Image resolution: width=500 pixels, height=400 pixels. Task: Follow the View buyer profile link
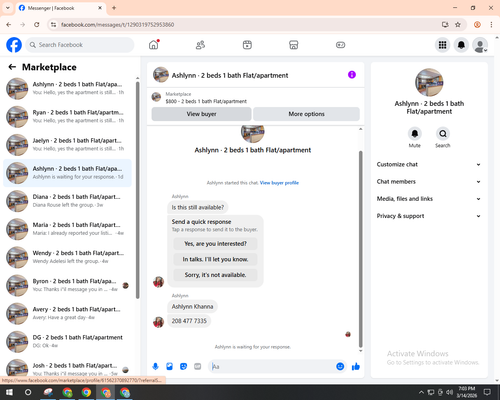click(x=279, y=183)
